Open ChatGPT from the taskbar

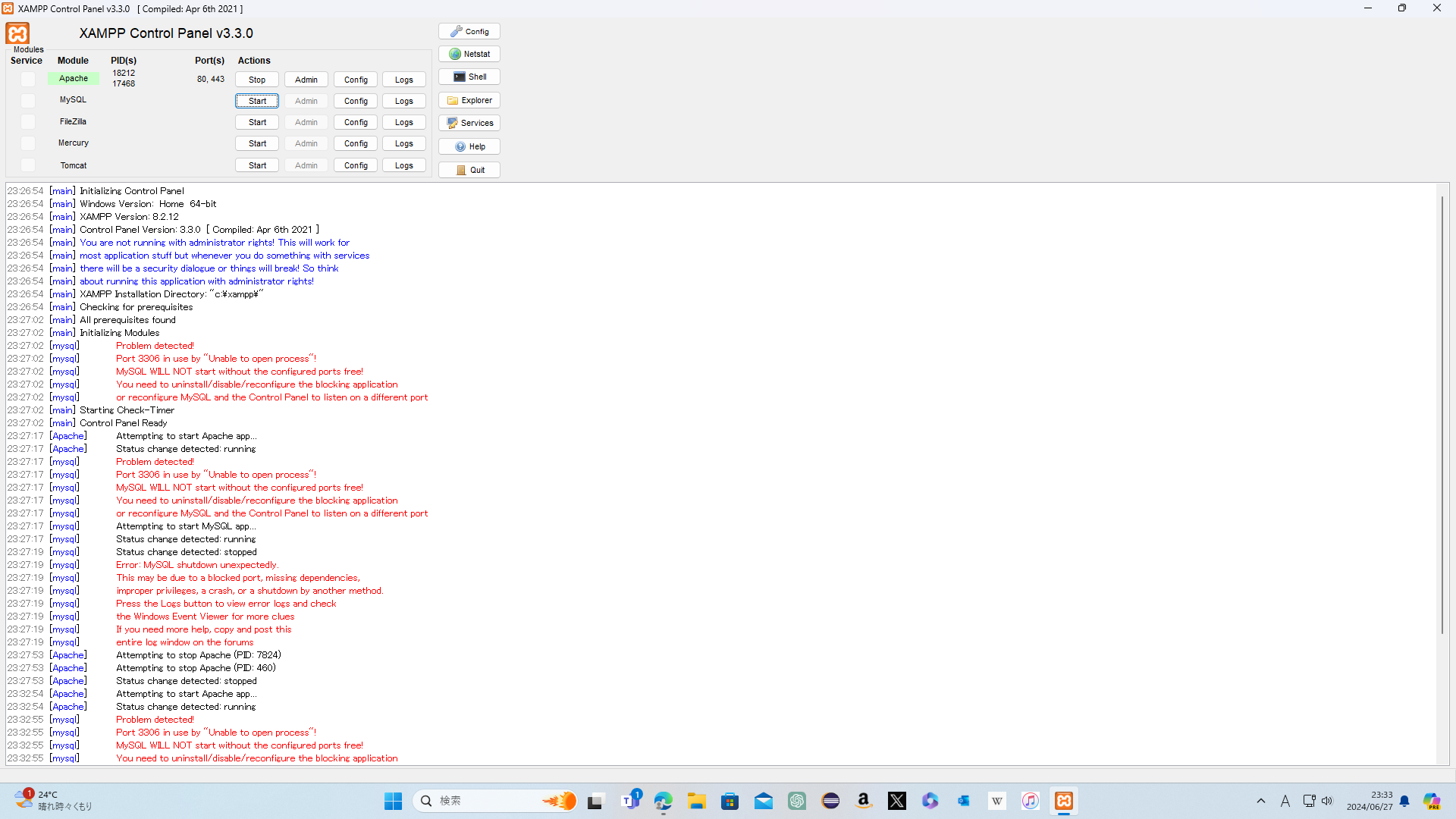pos(797,801)
